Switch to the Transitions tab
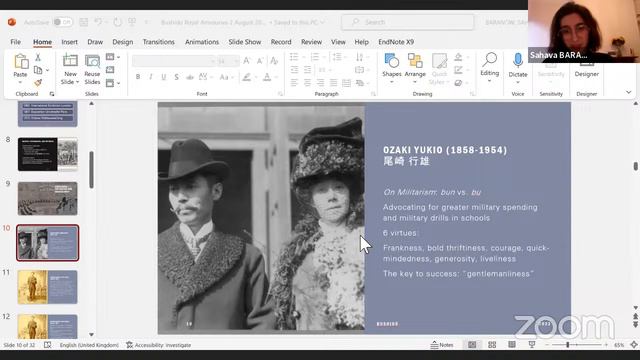640x360 pixels. point(158,42)
